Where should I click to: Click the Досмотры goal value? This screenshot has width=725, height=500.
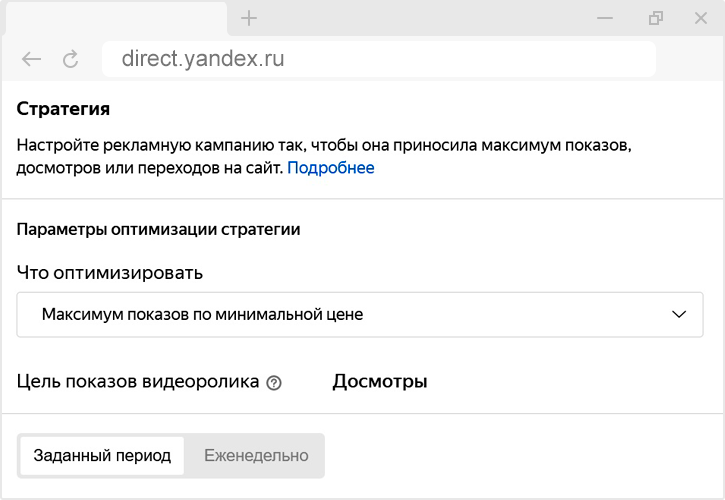380,382
